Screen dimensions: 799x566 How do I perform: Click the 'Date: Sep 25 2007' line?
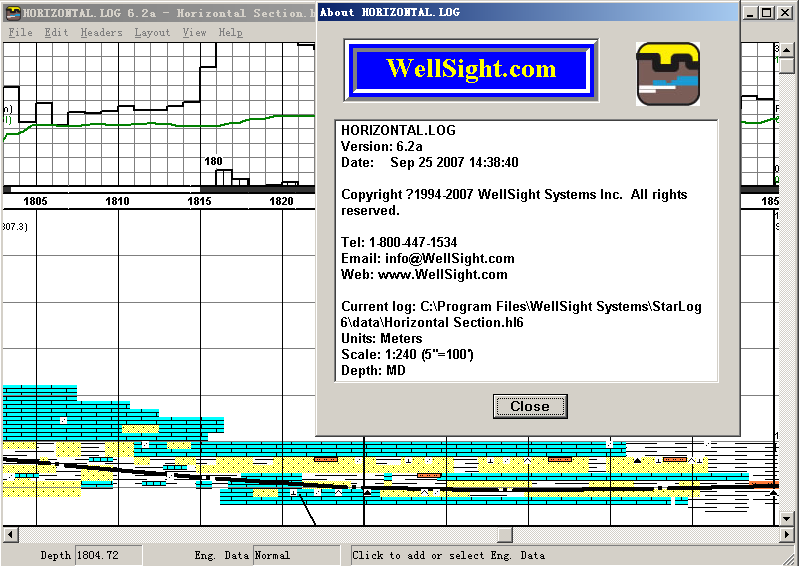pos(430,162)
